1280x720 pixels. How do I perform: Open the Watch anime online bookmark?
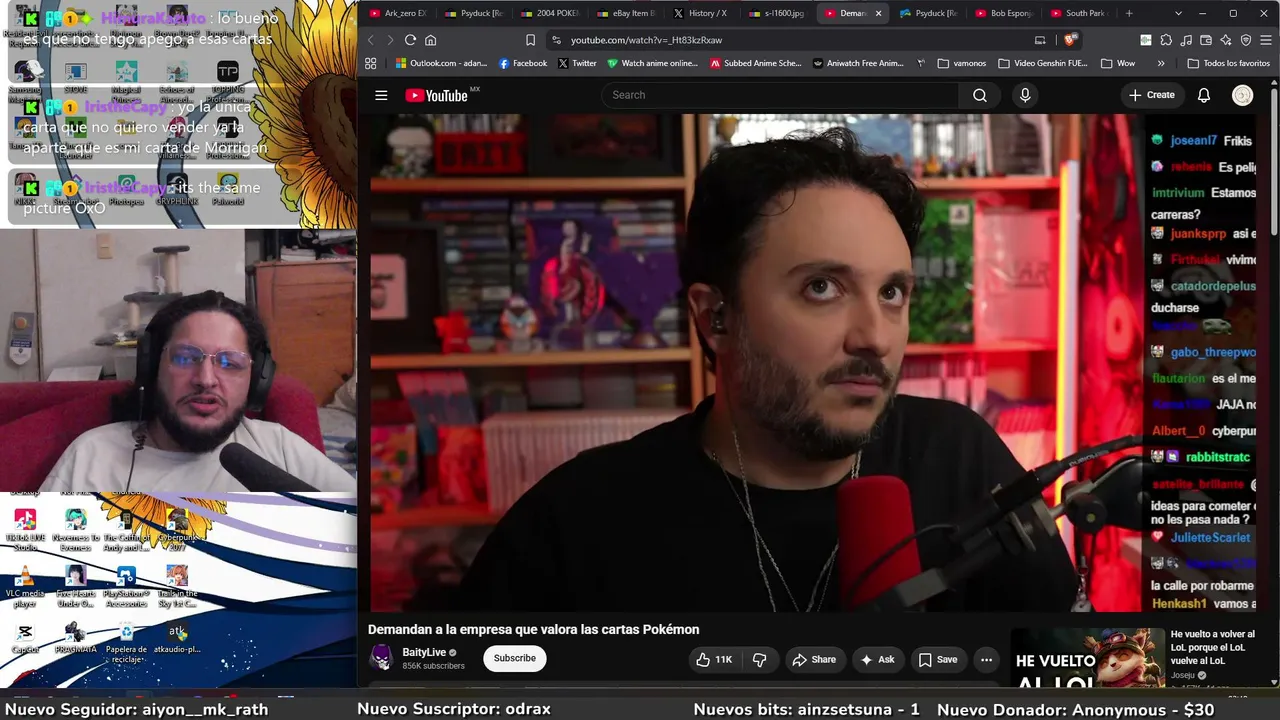click(652, 63)
